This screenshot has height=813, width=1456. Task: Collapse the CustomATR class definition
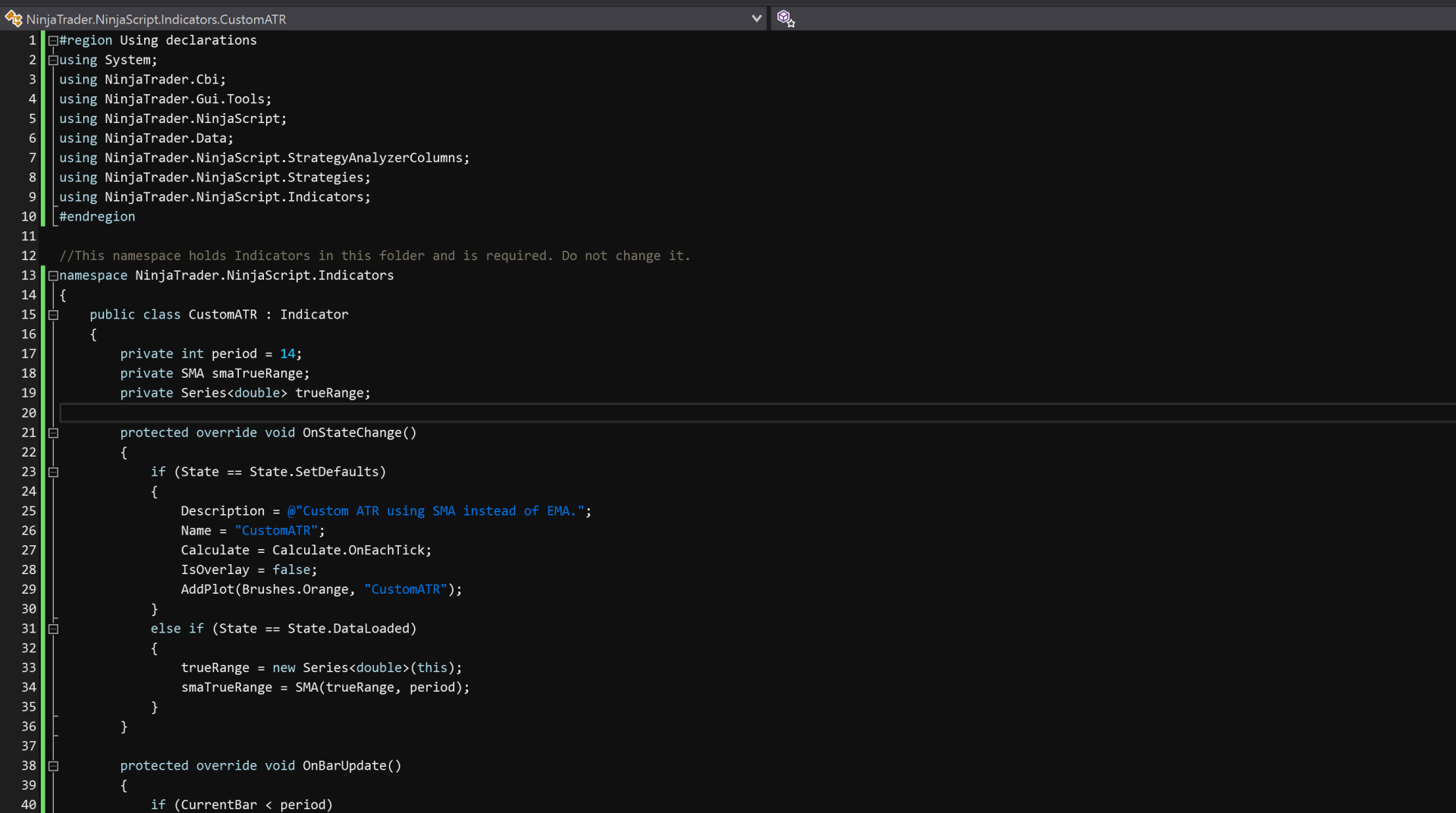tap(53, 315)
